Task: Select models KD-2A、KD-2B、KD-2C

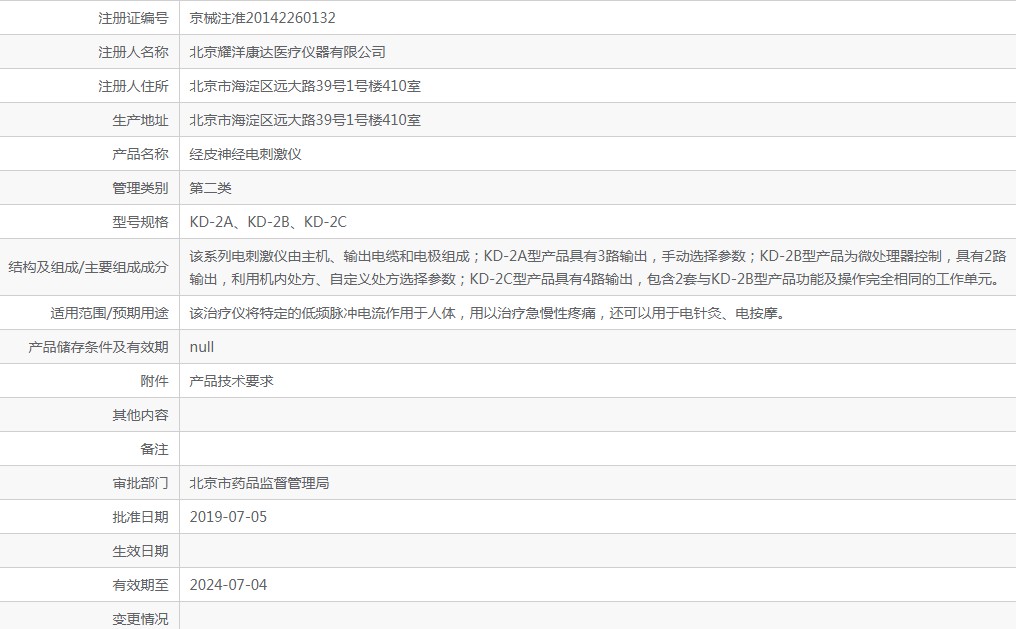Action: click(x=268, y=222)
